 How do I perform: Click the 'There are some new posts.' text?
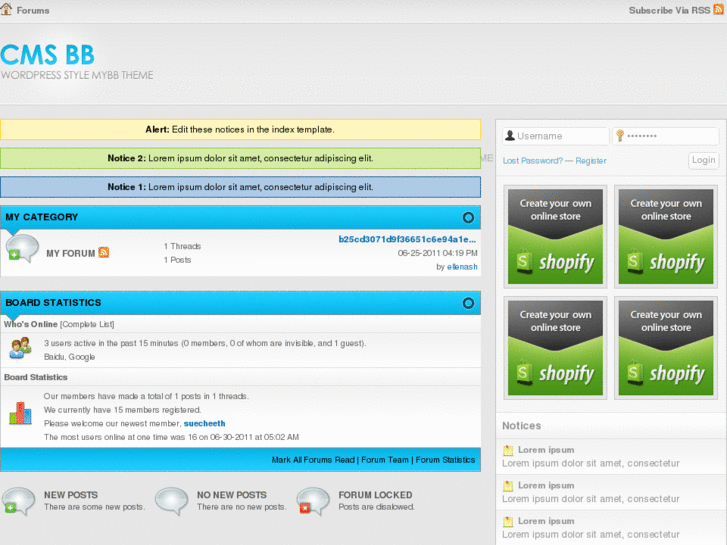pyautogui.click(x=95, y=507)
